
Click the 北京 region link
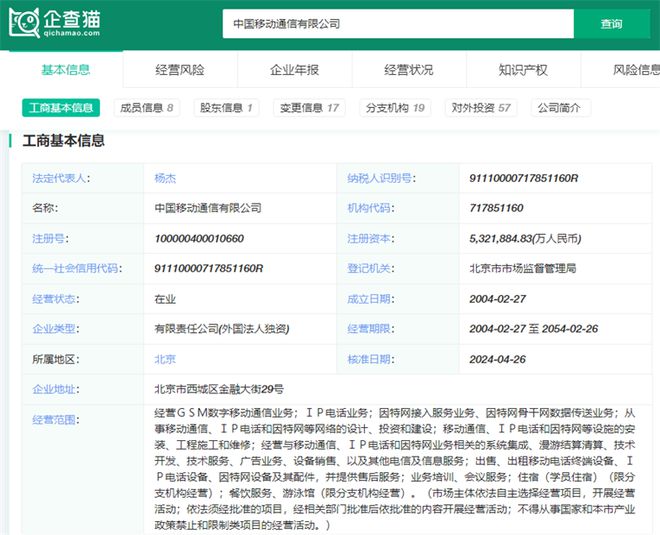point(165,359)
